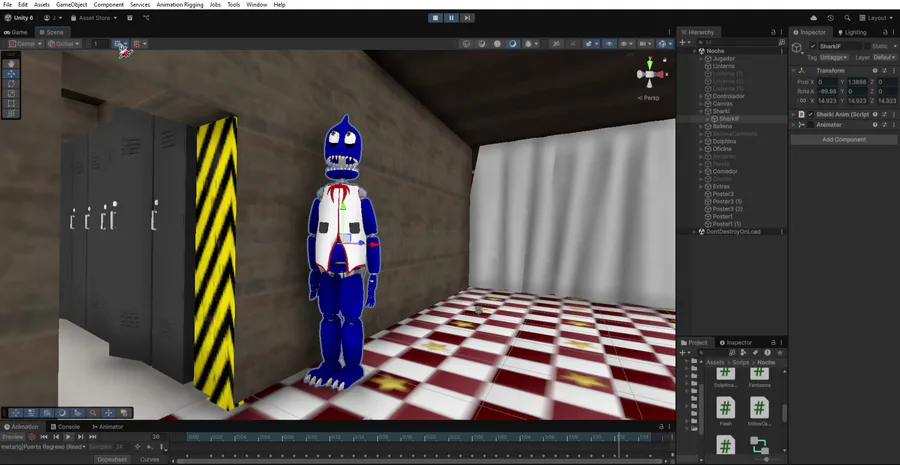The image size is (900, 465).
Task: Click the scene orientation gizmo
Action: 650,74
